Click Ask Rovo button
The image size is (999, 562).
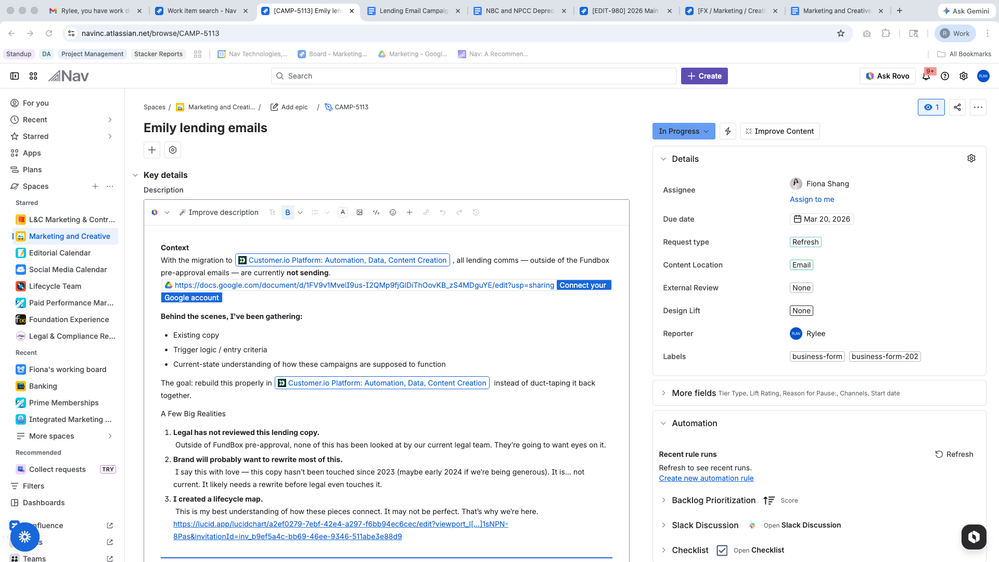(x=887, y=76)
